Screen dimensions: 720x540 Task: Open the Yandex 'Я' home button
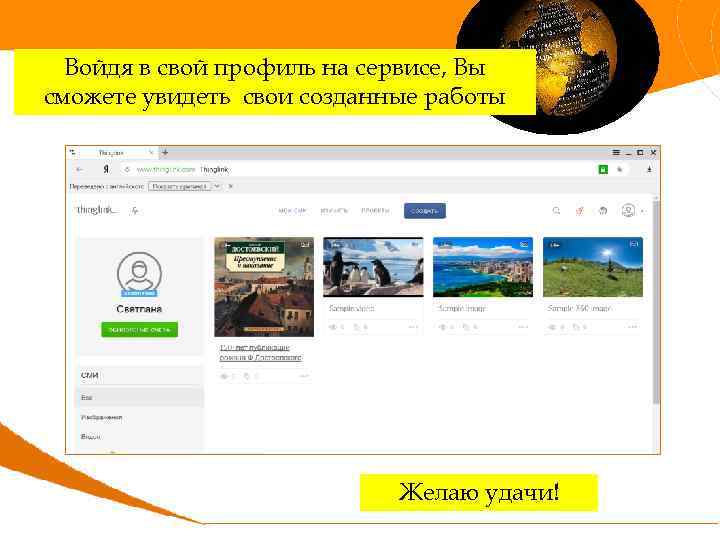(x=106, y=169)
